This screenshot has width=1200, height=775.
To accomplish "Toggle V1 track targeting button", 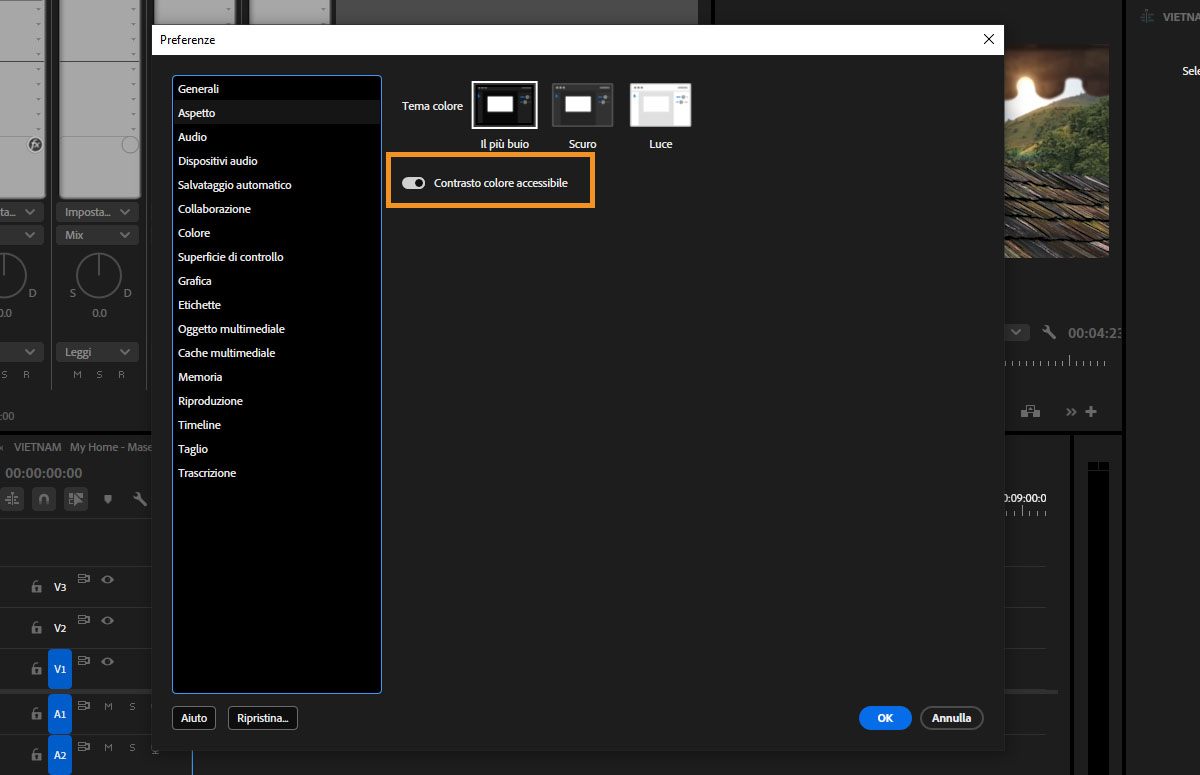I will coord(60,668).
